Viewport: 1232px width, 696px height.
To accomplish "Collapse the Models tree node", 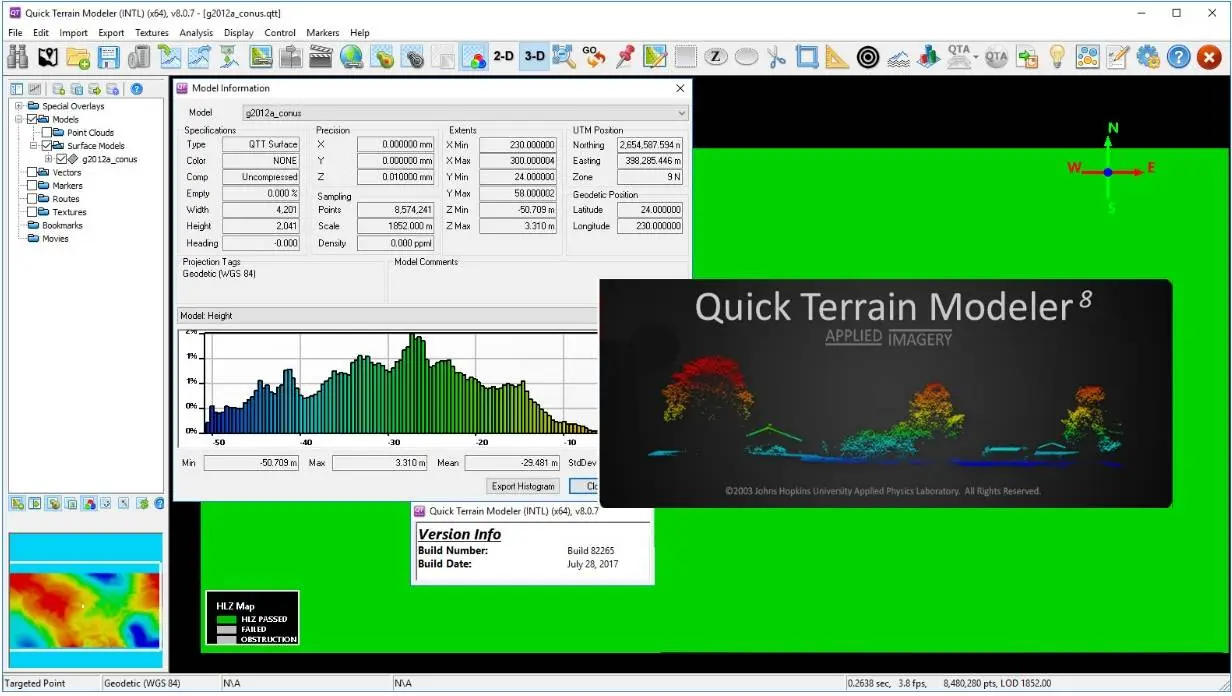I will 19,119.
